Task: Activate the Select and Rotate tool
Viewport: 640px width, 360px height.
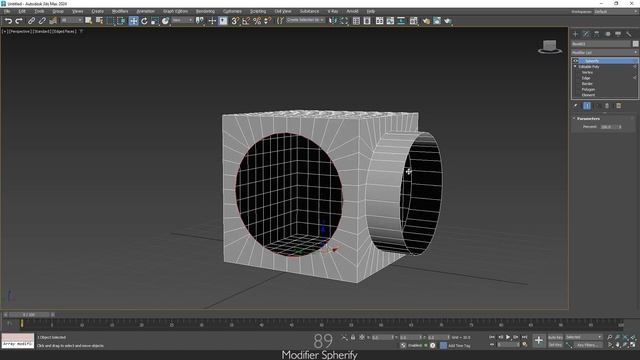Action: pyautogui.click(x=144, y=21)
